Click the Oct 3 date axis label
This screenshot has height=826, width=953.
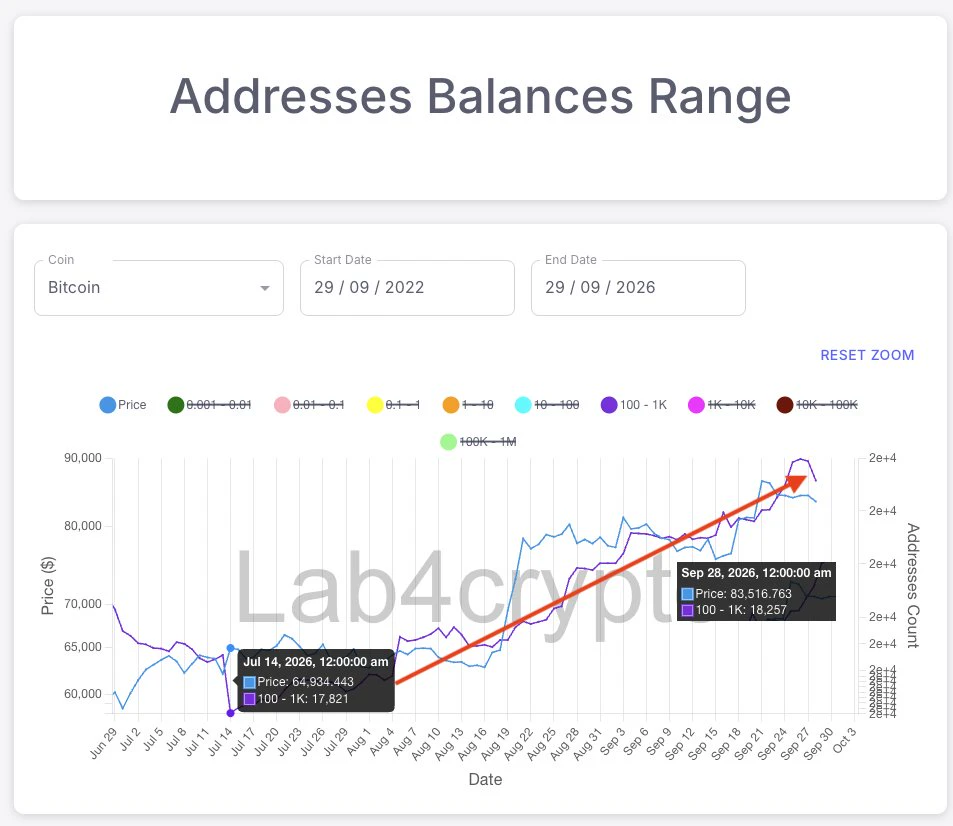[845, 740]
